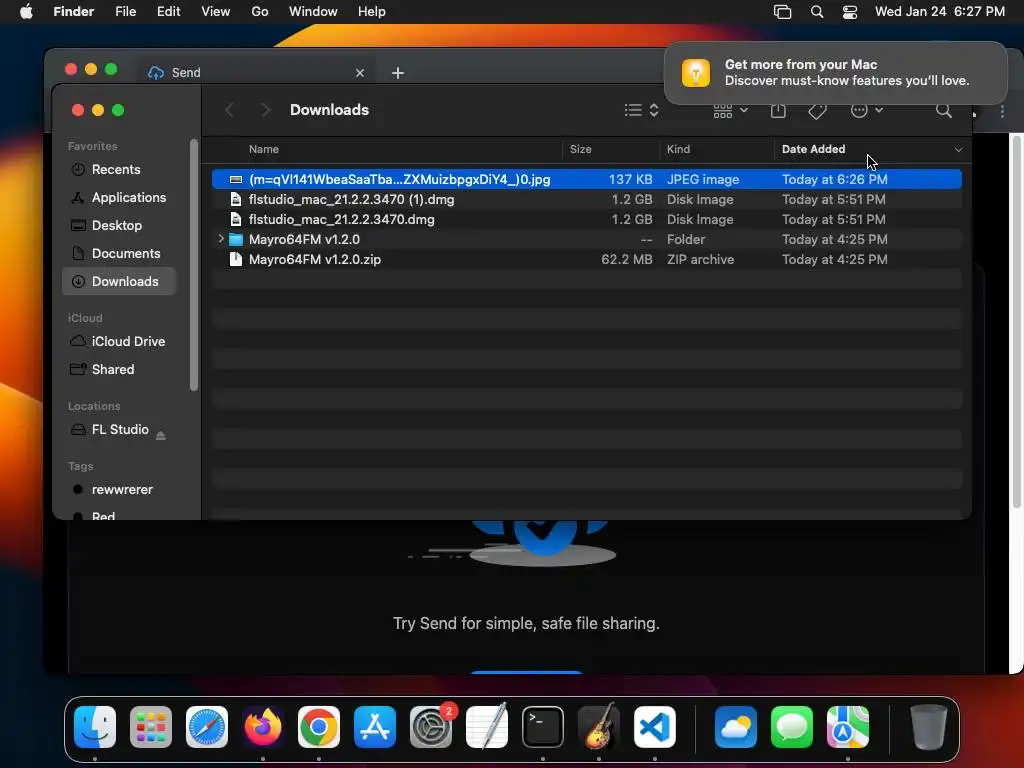Open Terminal from the Dock
Screen dimensions: 1024x768
pos(543,727)
